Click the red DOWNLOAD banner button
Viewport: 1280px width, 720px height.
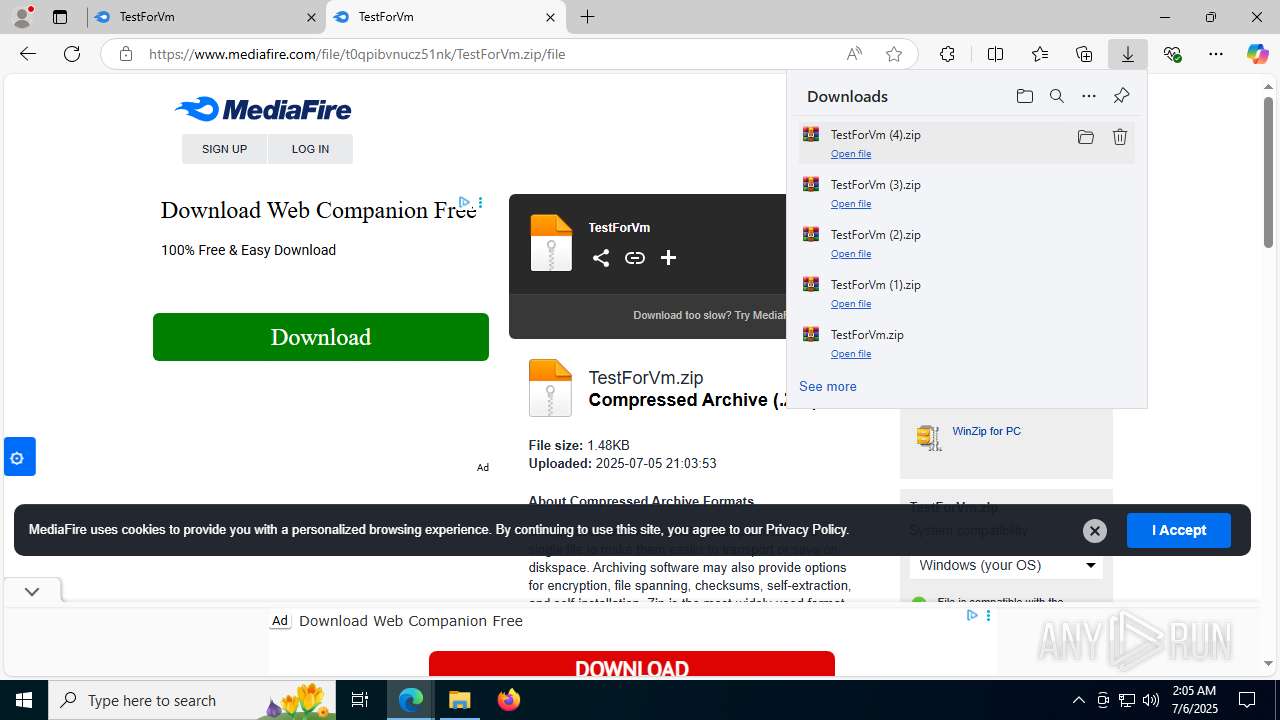[x=632, y=664]
